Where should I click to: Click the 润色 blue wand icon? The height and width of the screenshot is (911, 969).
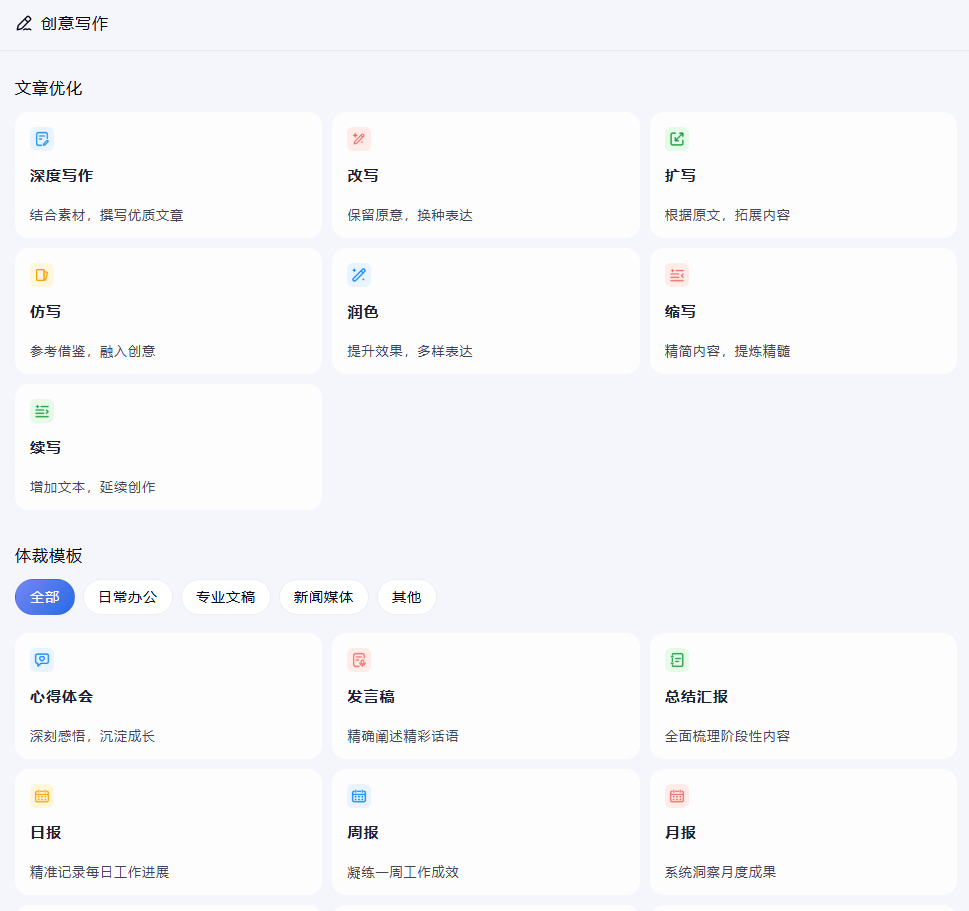[359, 275]
